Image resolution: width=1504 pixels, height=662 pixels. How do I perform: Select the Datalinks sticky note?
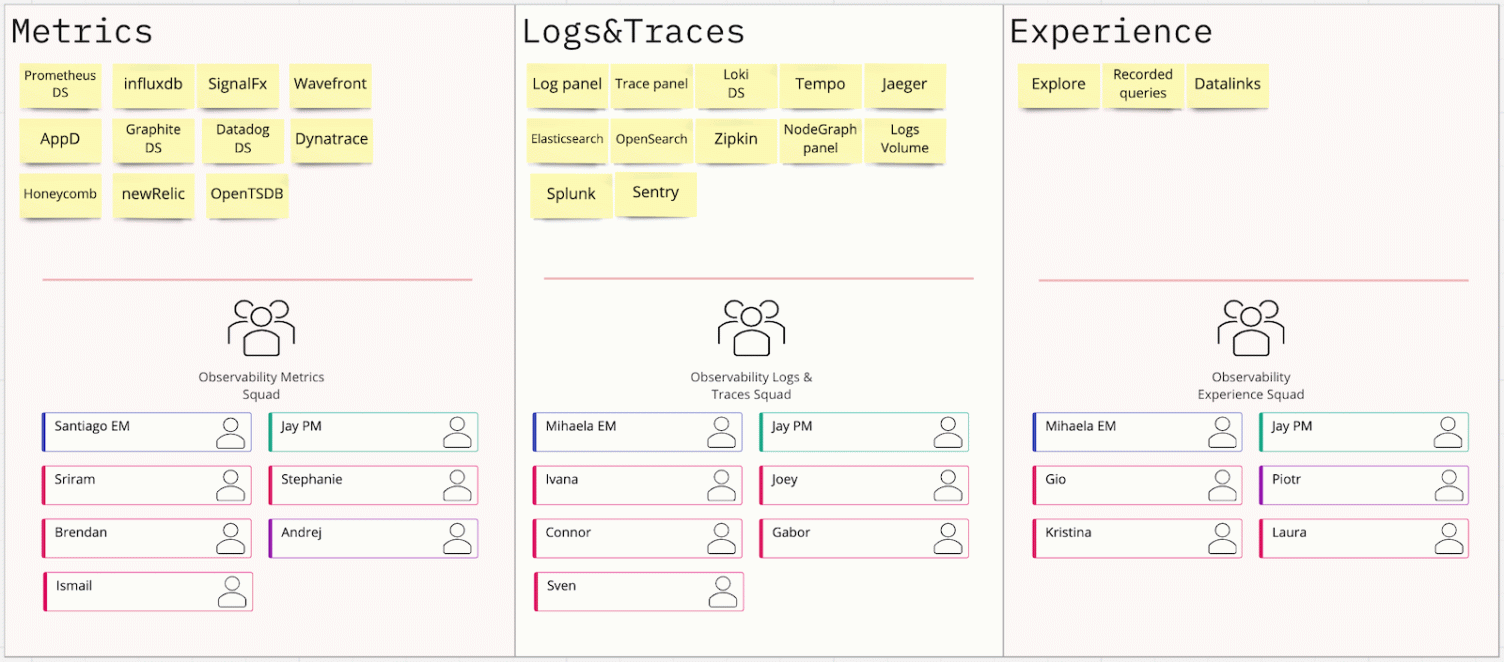(1227, 85)
